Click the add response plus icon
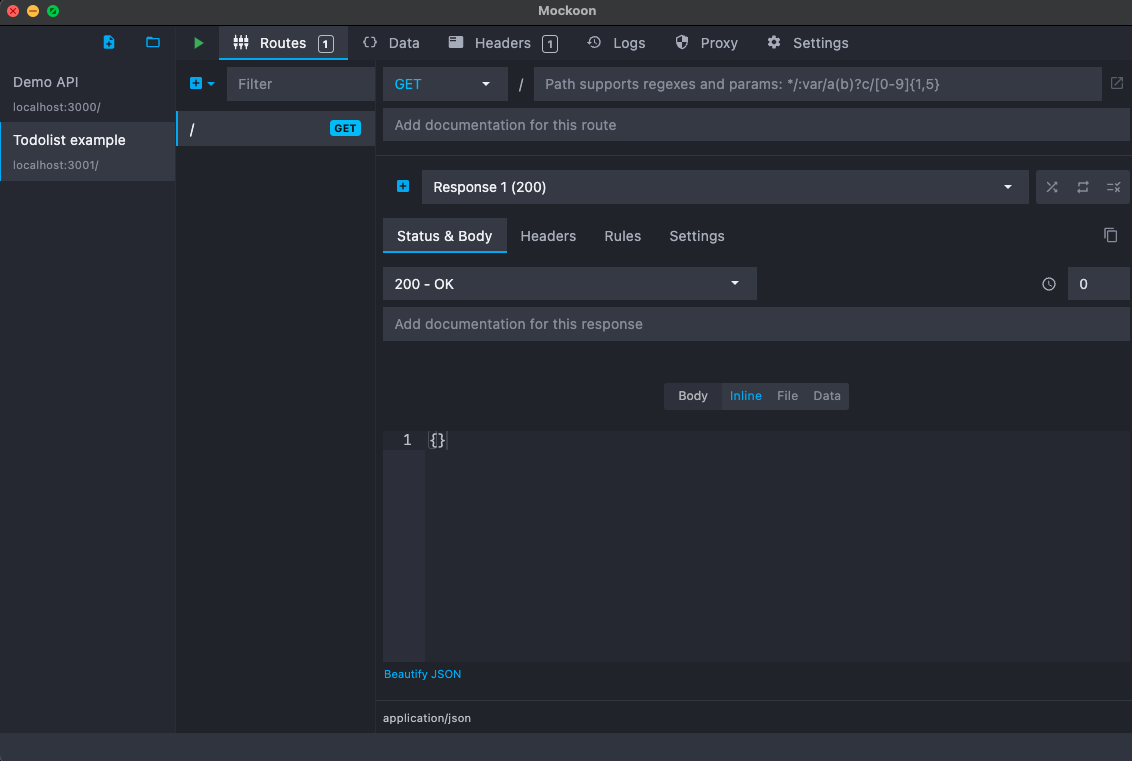 [x=403, y=187]
